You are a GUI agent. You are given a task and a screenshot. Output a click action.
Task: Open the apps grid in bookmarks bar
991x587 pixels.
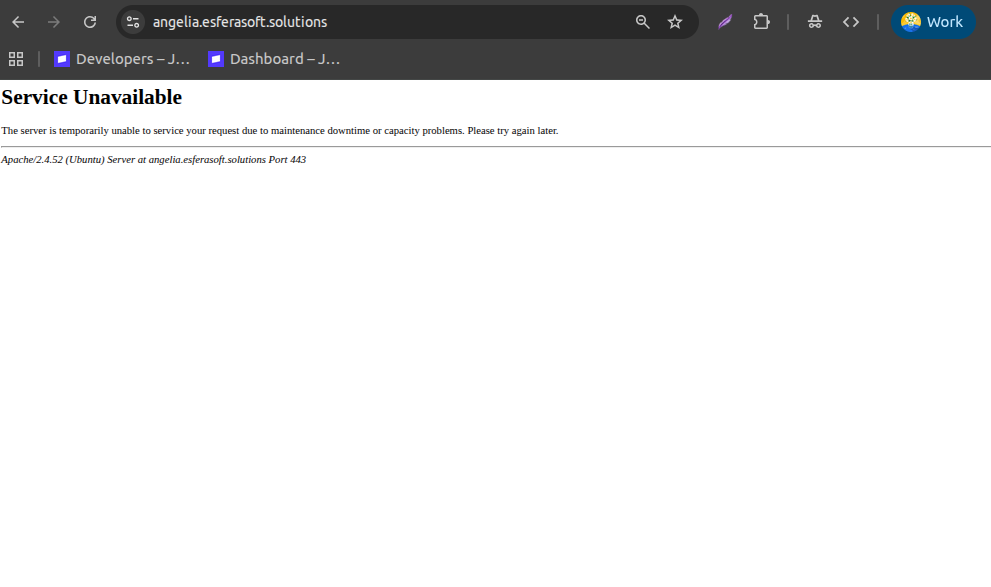[16, 59]
